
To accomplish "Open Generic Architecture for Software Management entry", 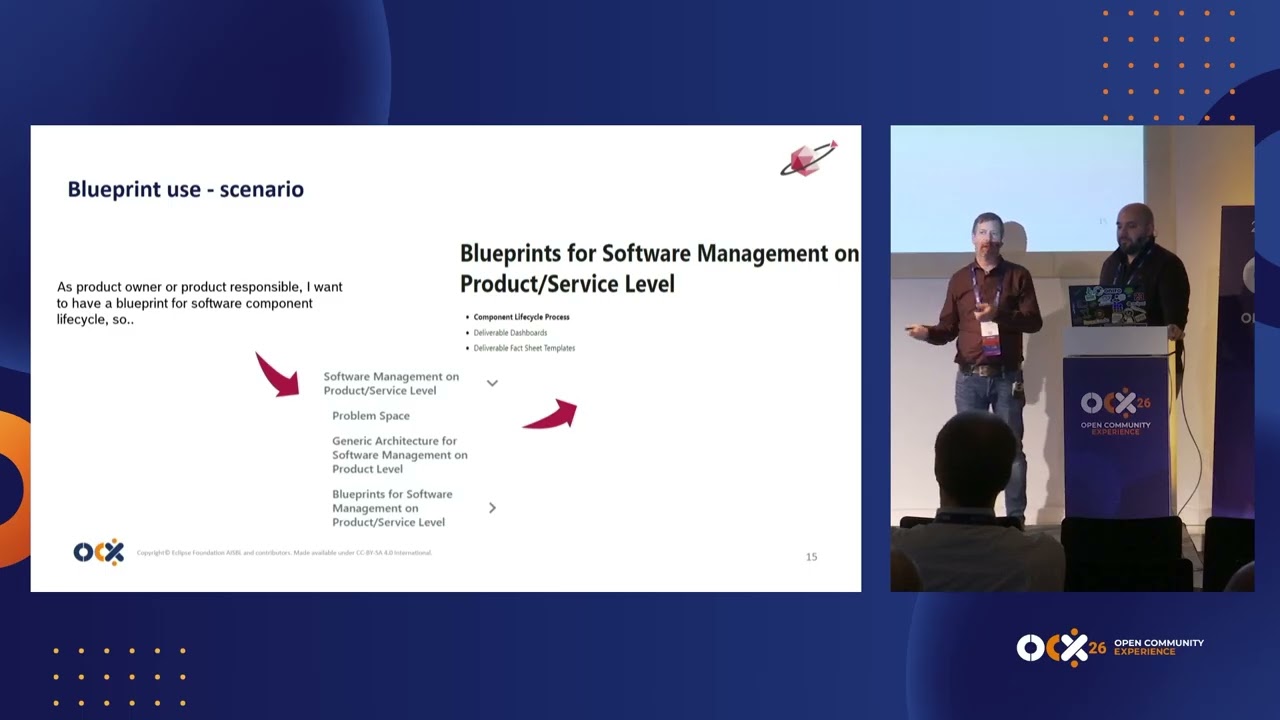I will 400,455.
